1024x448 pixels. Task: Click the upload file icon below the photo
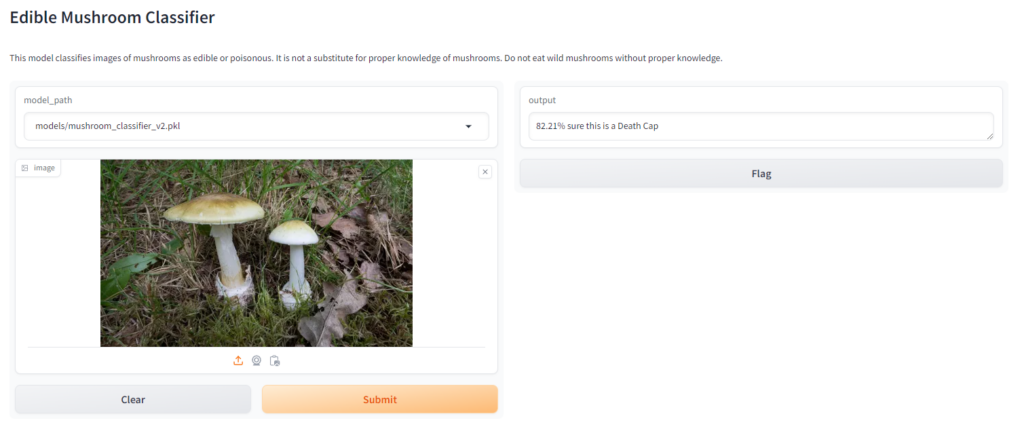238,360
